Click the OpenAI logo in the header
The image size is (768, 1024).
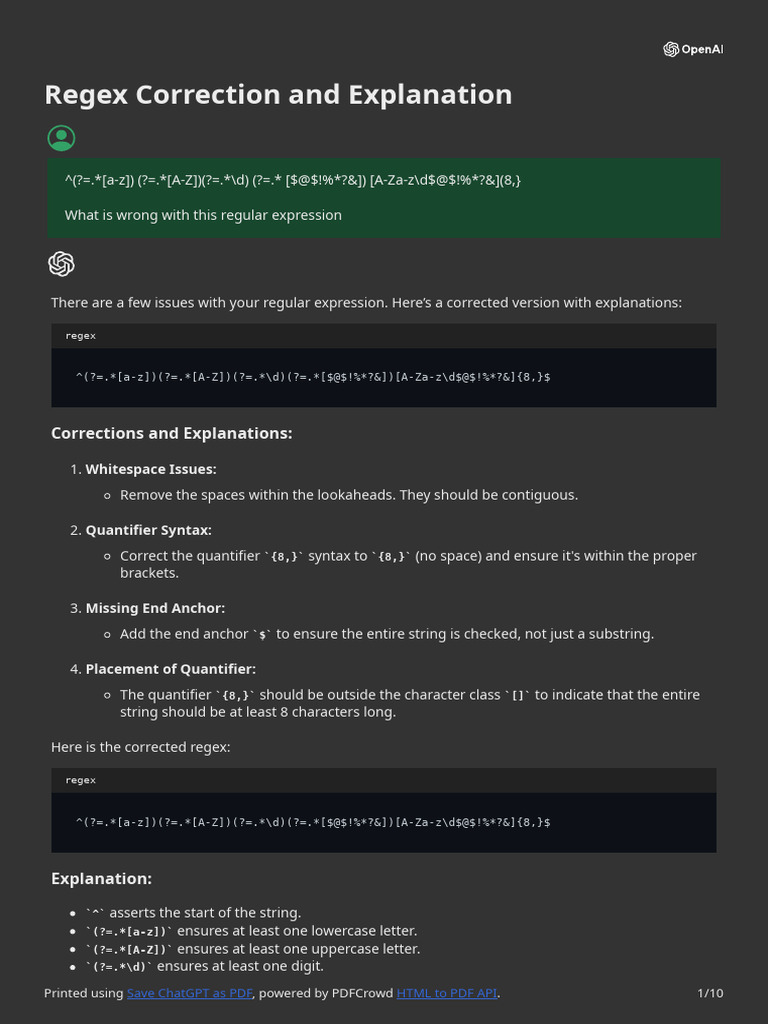(692, 50)
